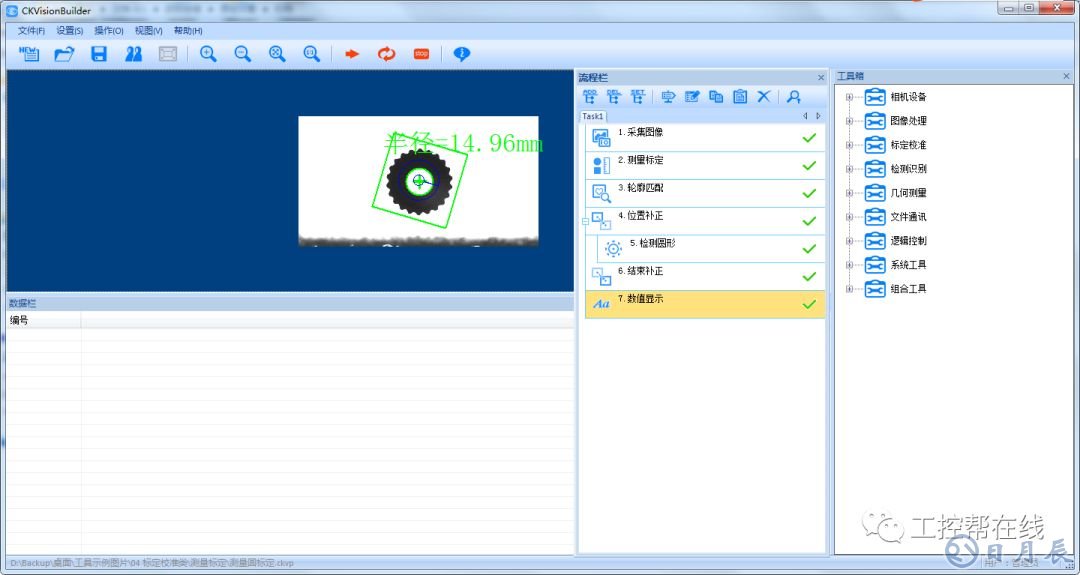This screenshot has height=575, width=1080.
Task: Click the New project toolbar icon
Action: point(29,54)
